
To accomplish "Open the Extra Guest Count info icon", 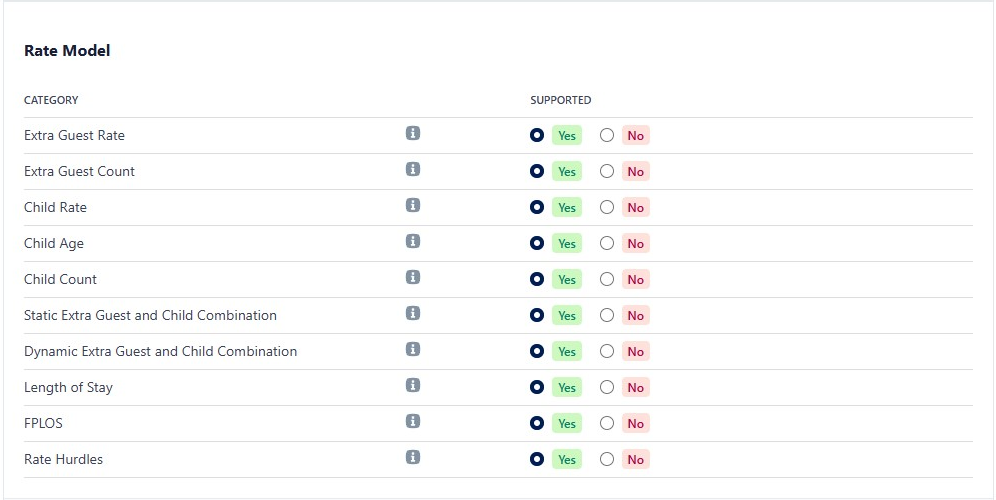I will [x=413, y=170].
